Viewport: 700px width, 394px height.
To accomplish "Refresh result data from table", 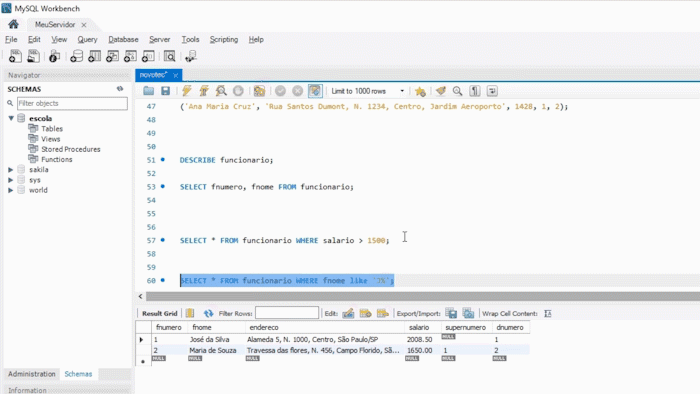I will [x=208, y=313].
